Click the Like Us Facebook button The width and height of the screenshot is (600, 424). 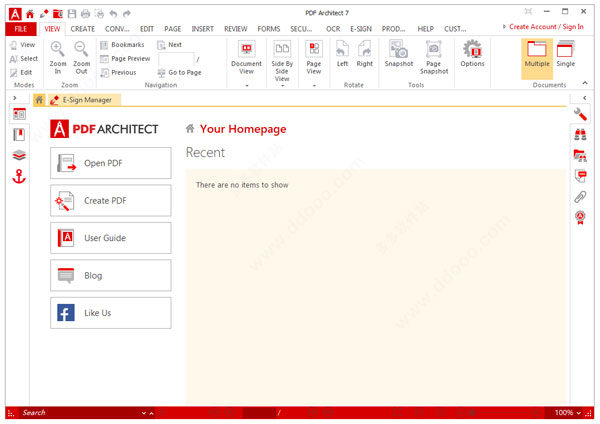111,313
